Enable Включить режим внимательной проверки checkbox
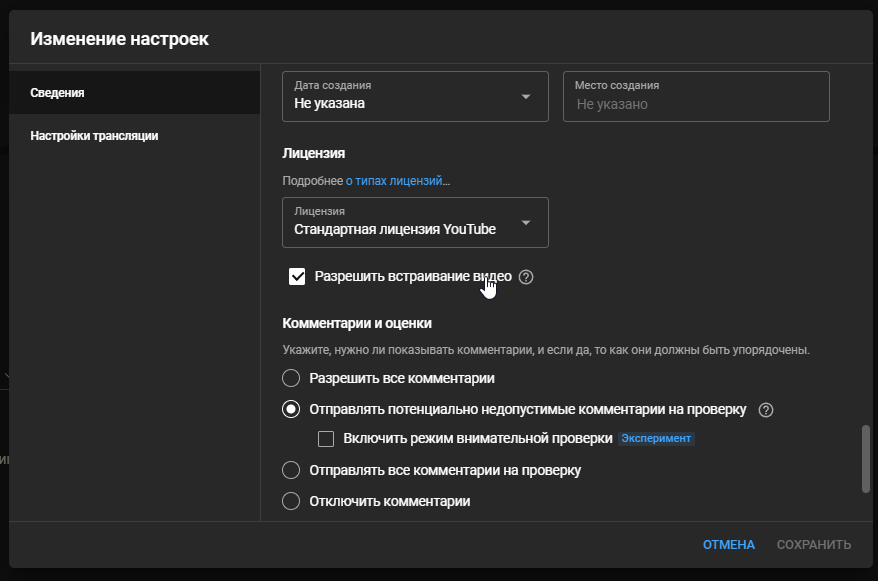878x581 pixels. pyautogui.click(x=326, y=439)
